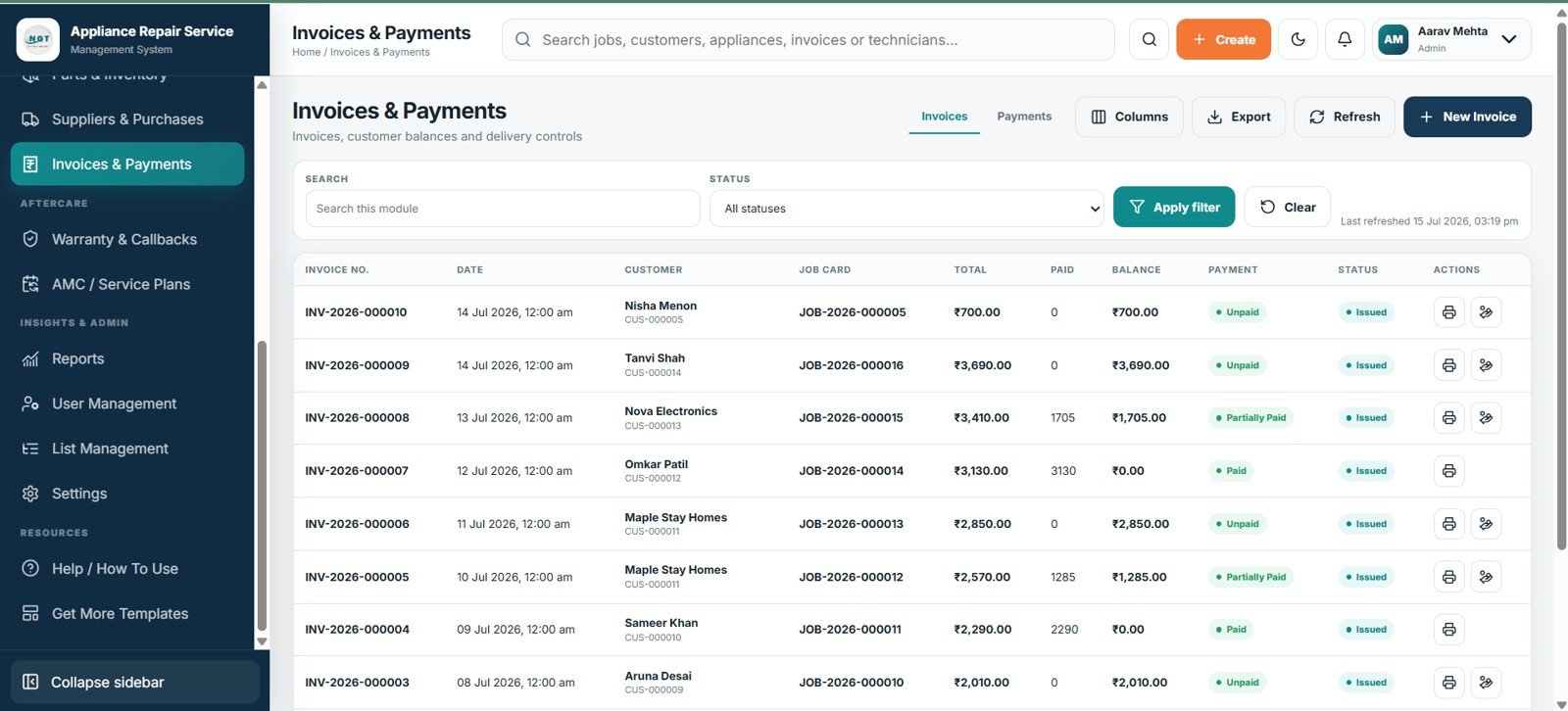This screenshot has height=711, width=1568.
Task: Clear the filters
Action: click(x=1288, y=207)
